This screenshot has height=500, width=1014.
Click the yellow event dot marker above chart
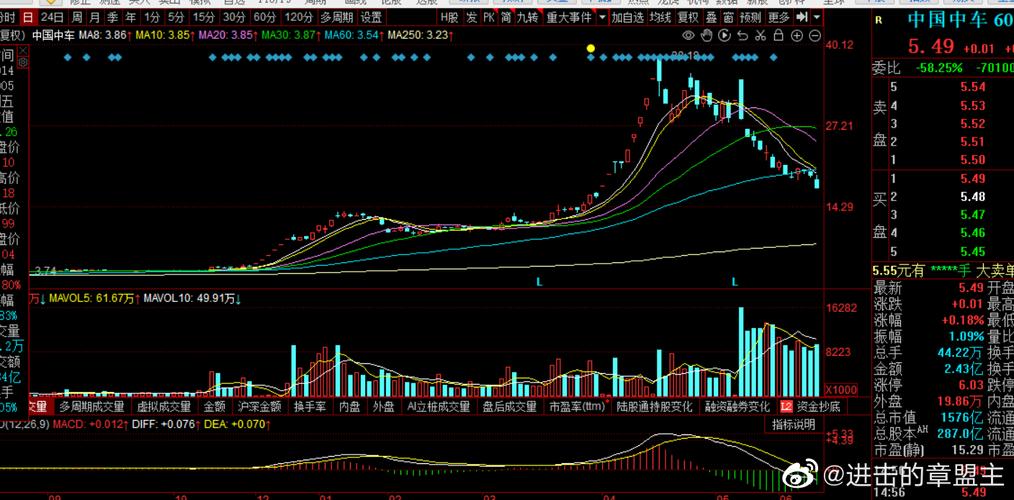pyautogui.click(x=590, y=48)
